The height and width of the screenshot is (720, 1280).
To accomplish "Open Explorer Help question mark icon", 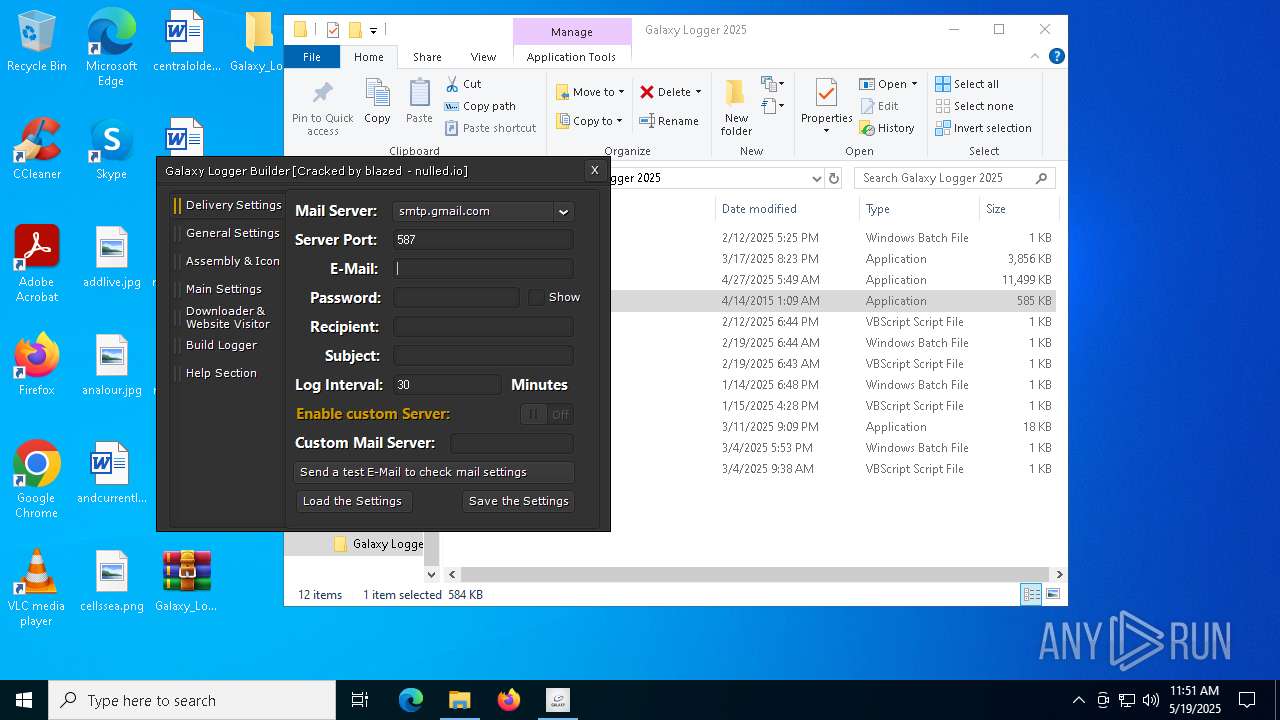I will (x=1056, y=57).
